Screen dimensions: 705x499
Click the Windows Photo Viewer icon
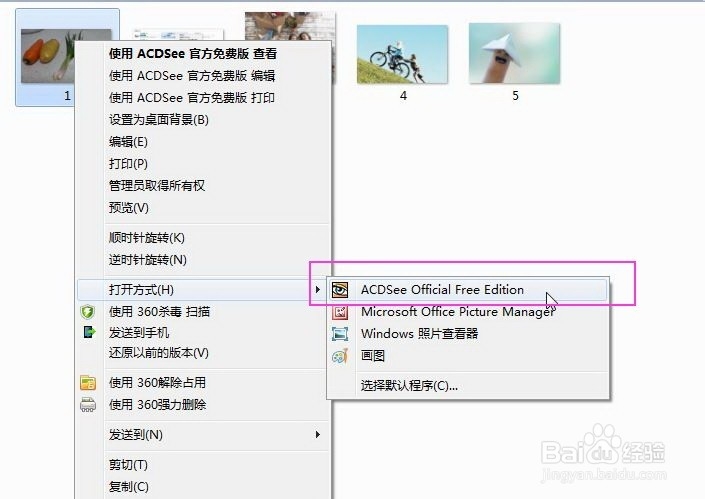click(x=340, y=334)
